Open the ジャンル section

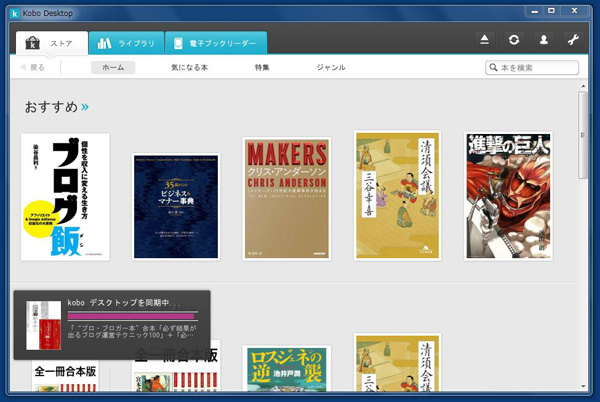(331, 67)
